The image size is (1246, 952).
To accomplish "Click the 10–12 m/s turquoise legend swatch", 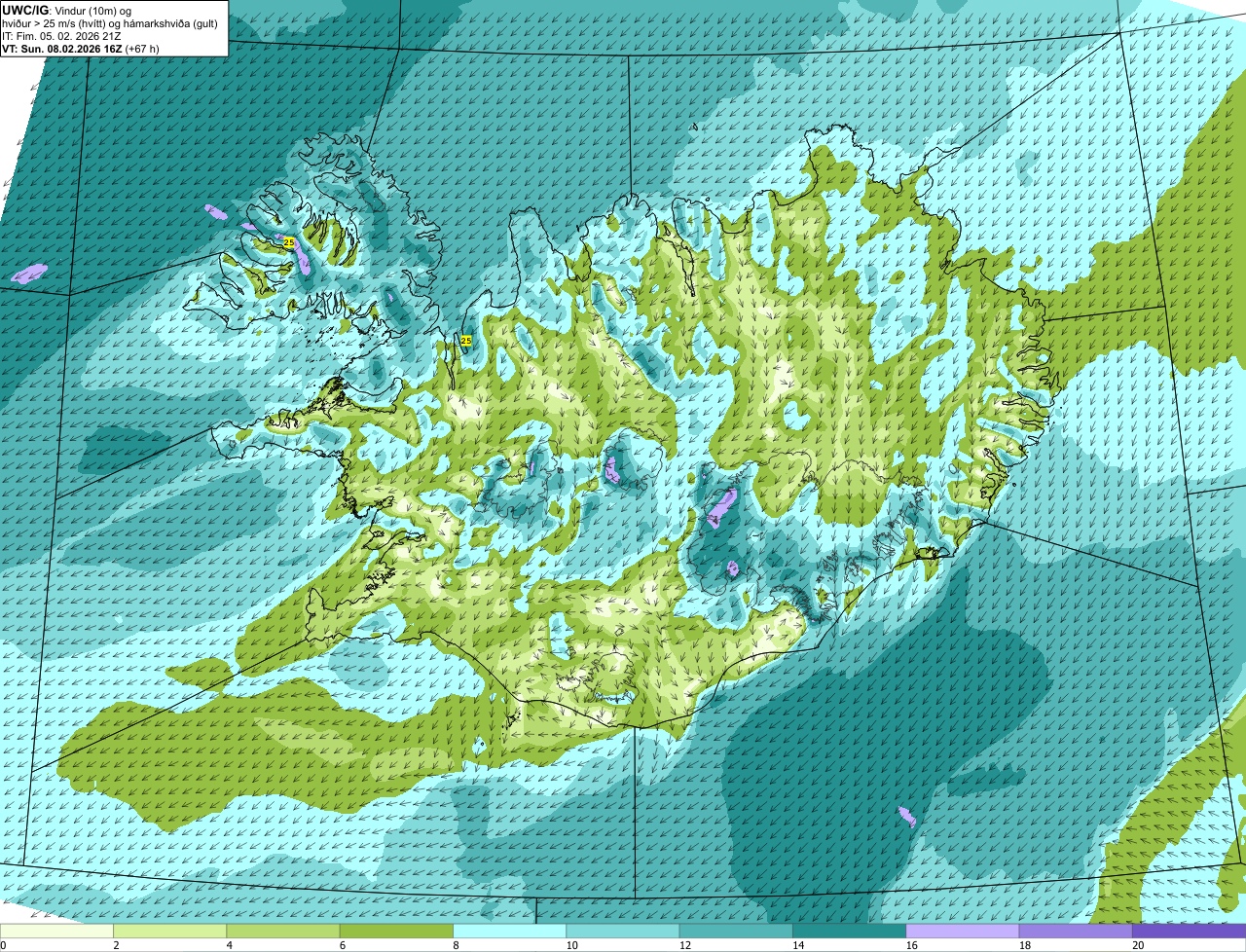I will click(x=623, y=932).
